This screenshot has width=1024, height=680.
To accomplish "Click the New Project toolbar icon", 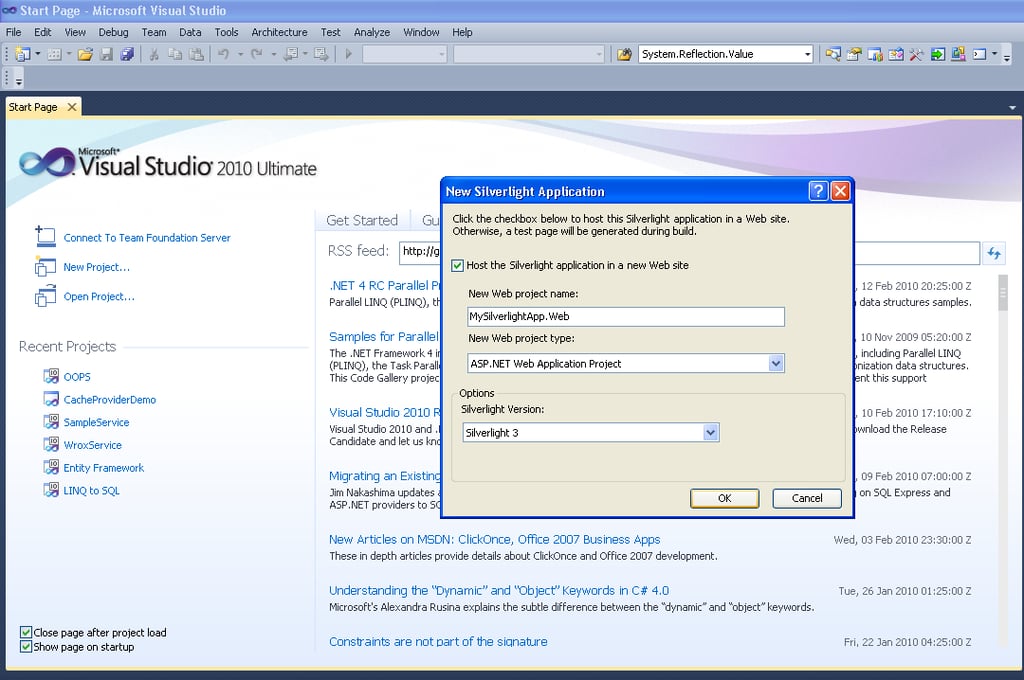I will point(22,54).
